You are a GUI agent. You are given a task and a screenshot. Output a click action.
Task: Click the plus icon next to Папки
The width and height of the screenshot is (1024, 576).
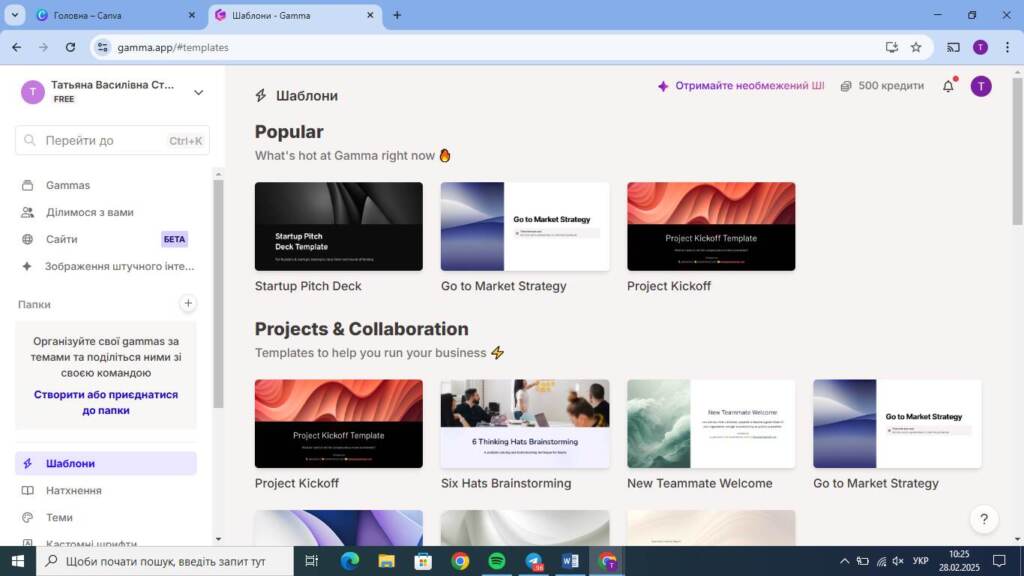[188, 303]
